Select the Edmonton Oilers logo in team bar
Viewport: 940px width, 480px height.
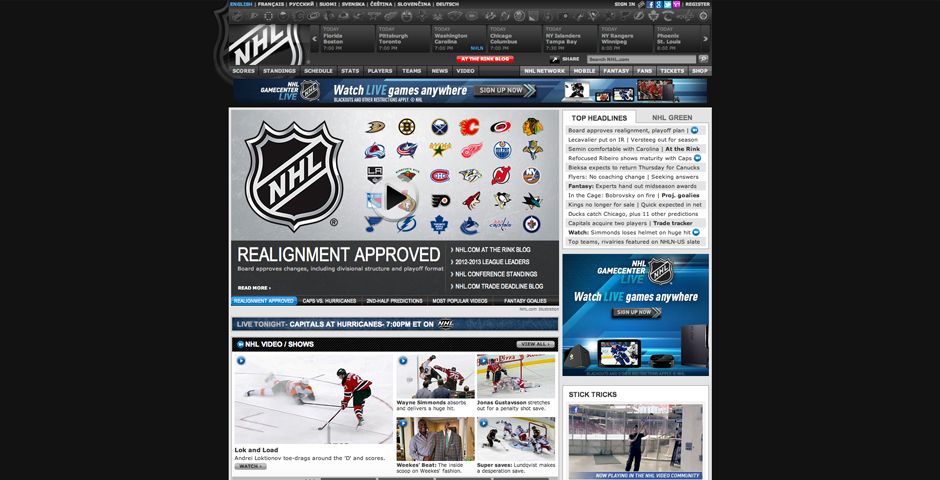coord(406,16)
